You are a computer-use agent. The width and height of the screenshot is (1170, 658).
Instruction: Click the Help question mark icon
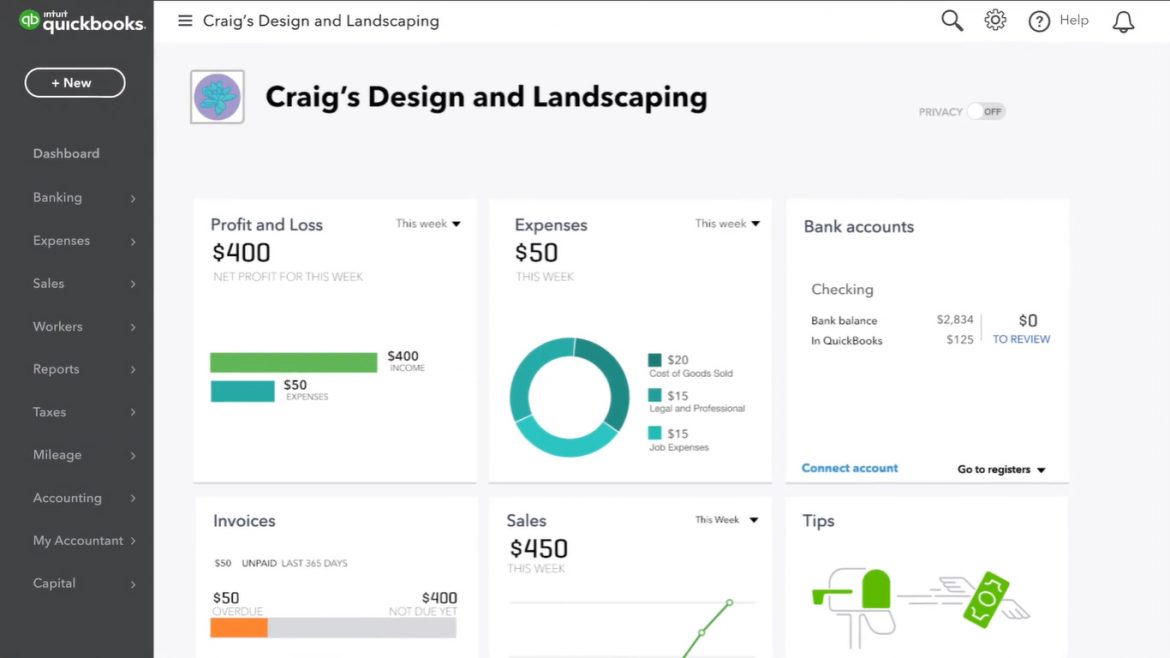point(1038,20)
